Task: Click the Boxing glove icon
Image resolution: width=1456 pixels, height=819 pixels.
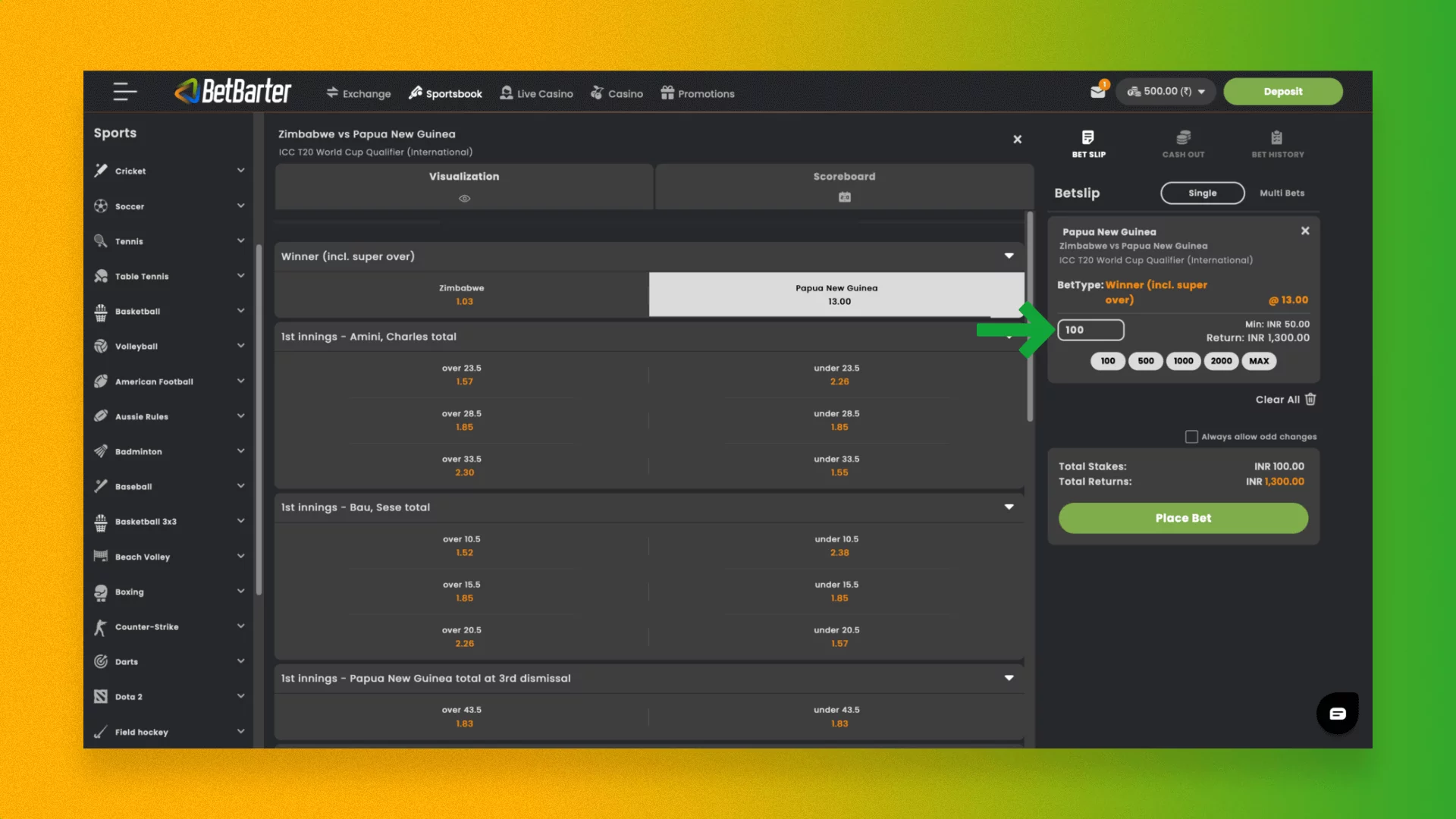Action: point(100,592)
